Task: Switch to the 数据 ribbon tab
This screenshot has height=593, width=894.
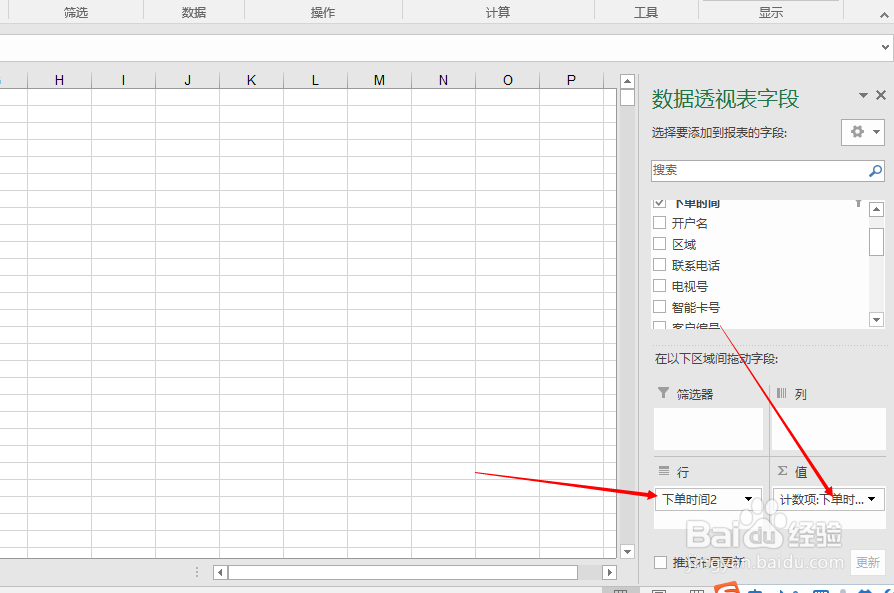Action: [194, 11]
